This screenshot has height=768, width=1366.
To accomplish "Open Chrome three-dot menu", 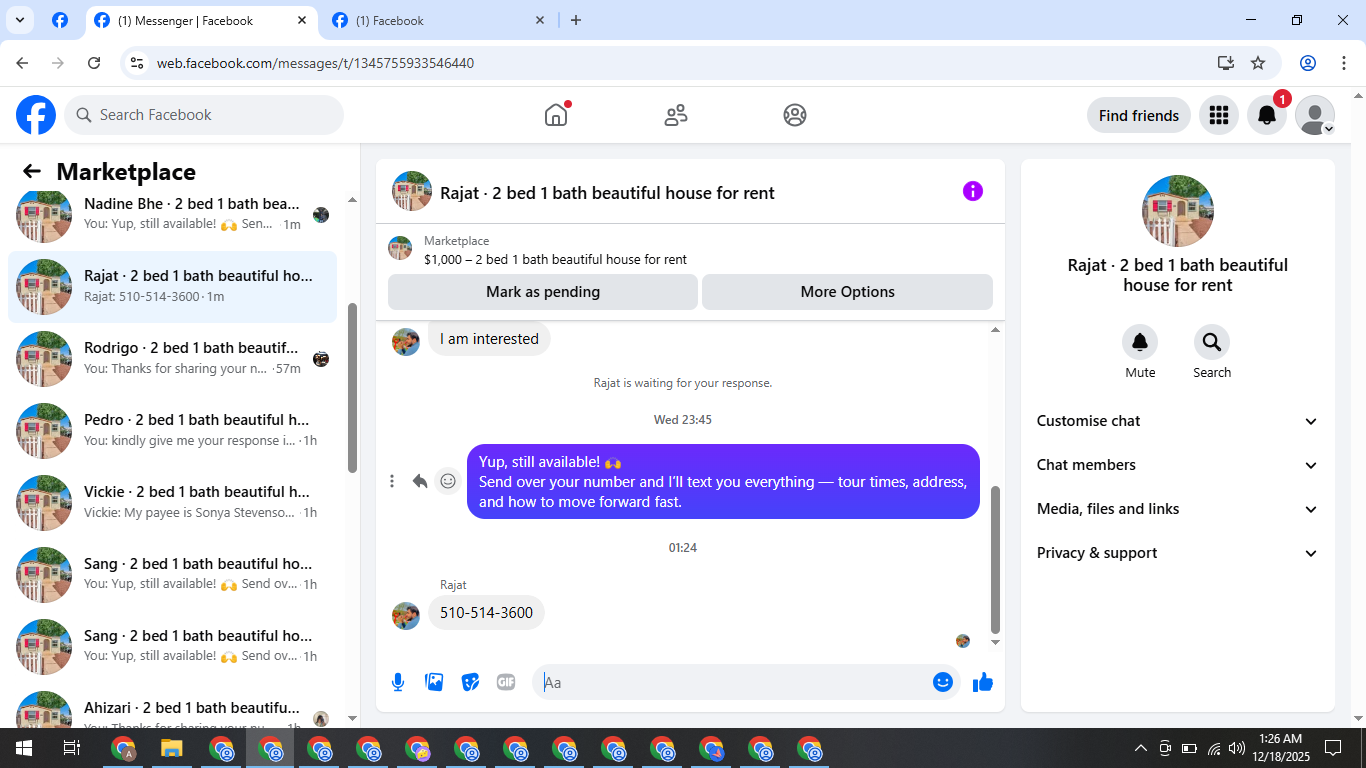I will point(1343,63).
